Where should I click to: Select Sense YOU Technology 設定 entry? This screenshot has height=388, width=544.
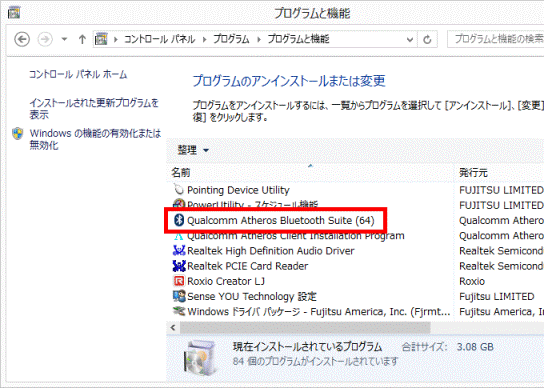click(252, 297)
